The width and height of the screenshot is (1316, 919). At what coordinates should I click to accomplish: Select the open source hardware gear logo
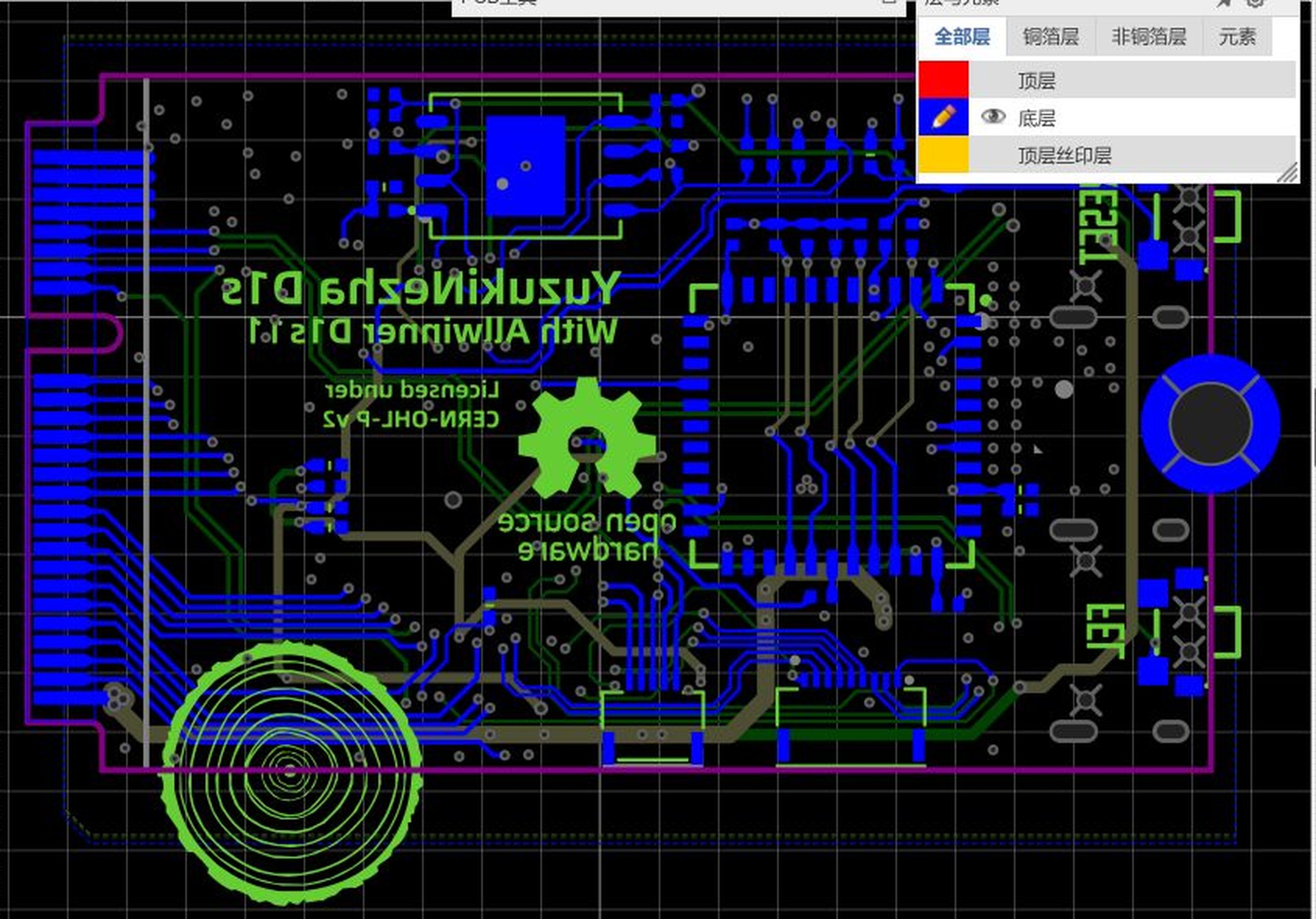[587, 438]
